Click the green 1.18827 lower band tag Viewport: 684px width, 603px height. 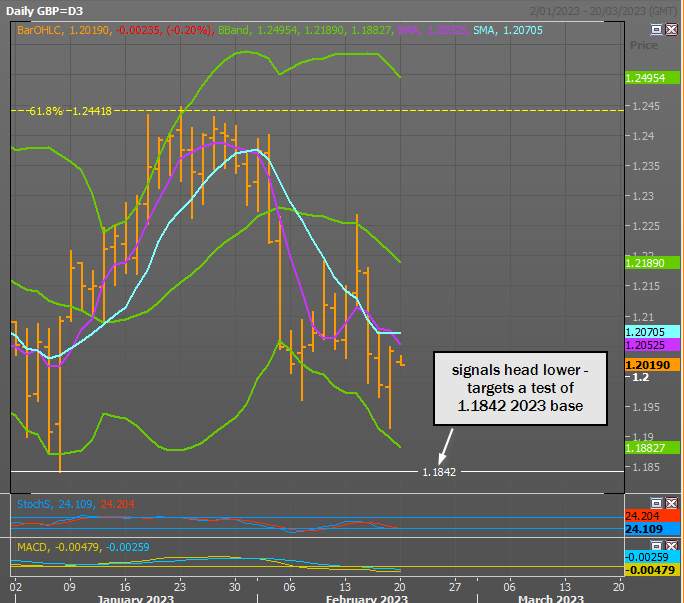click(x=652, y=448)
